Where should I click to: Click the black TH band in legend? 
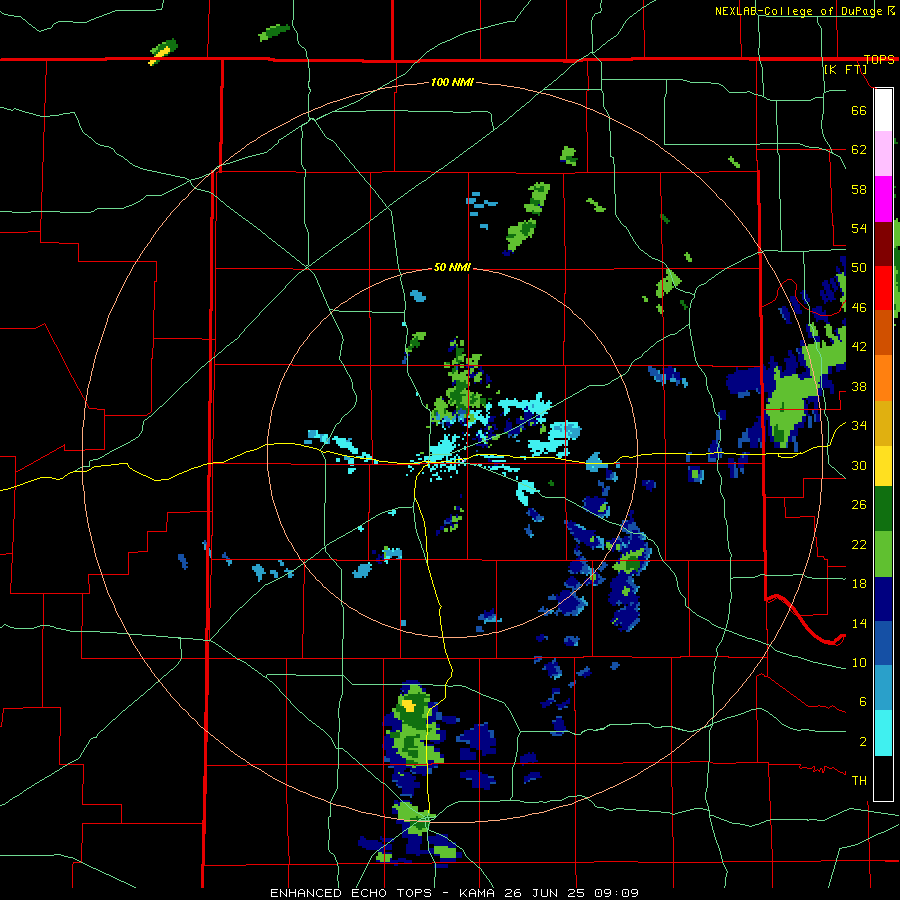(883, 778)
